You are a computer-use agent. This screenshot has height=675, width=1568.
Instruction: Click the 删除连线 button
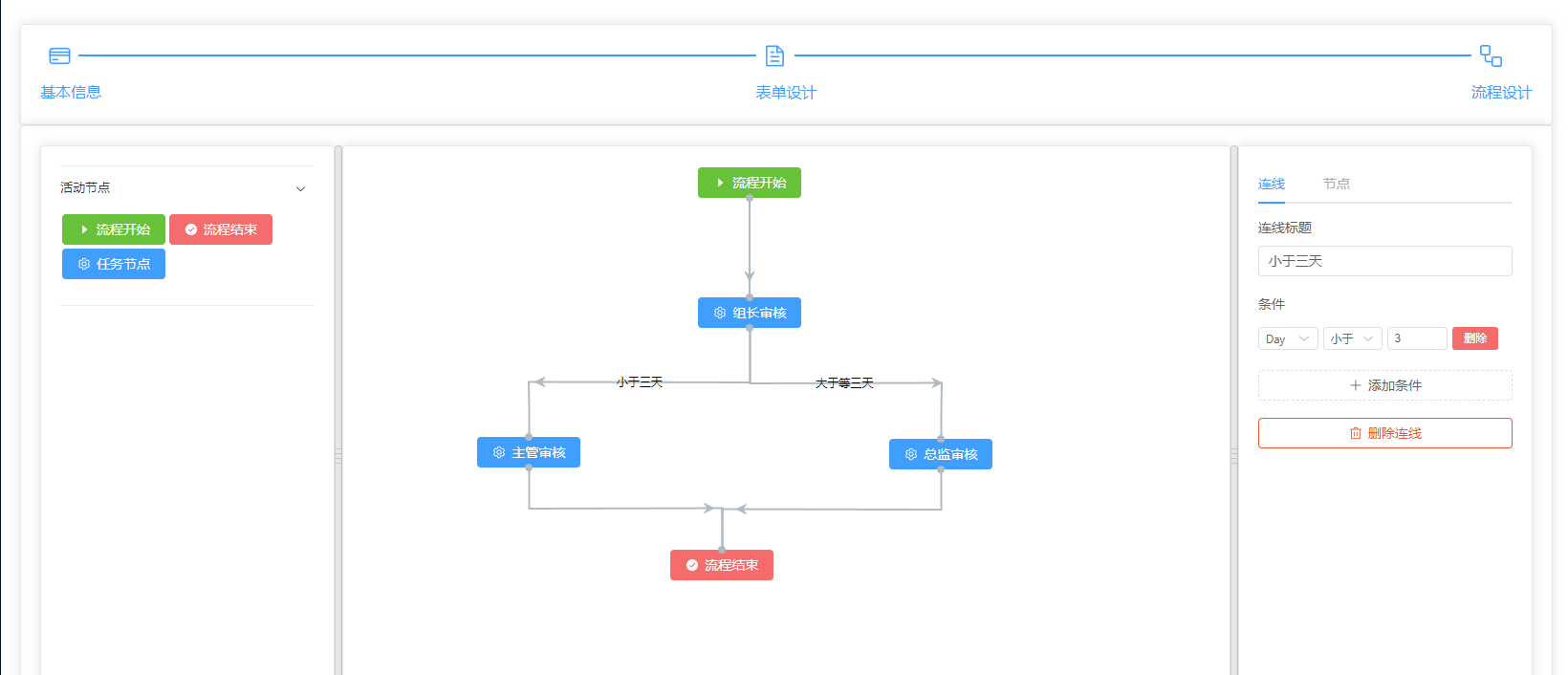[1384, 433]
